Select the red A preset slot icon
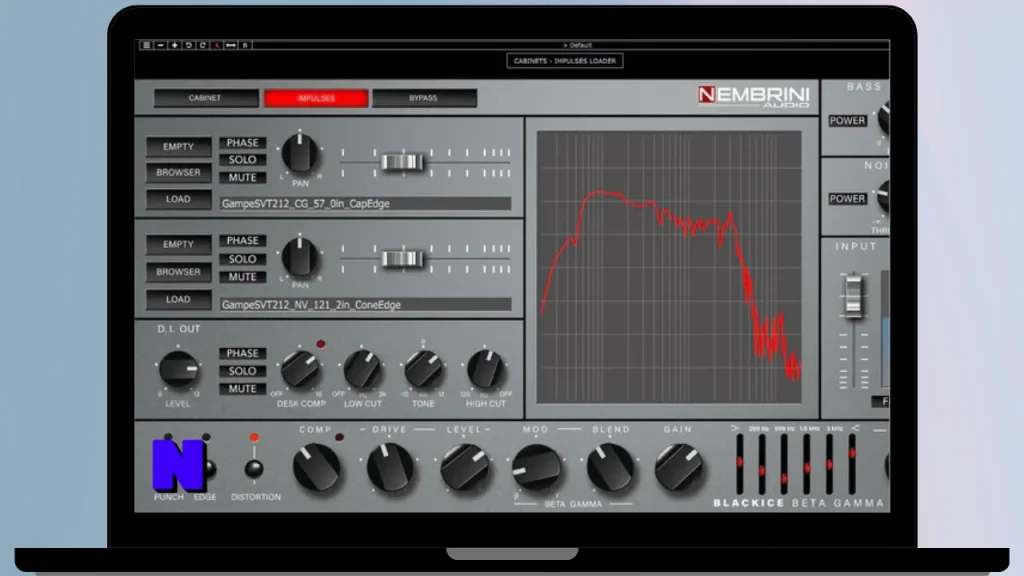 coord(217,45)
